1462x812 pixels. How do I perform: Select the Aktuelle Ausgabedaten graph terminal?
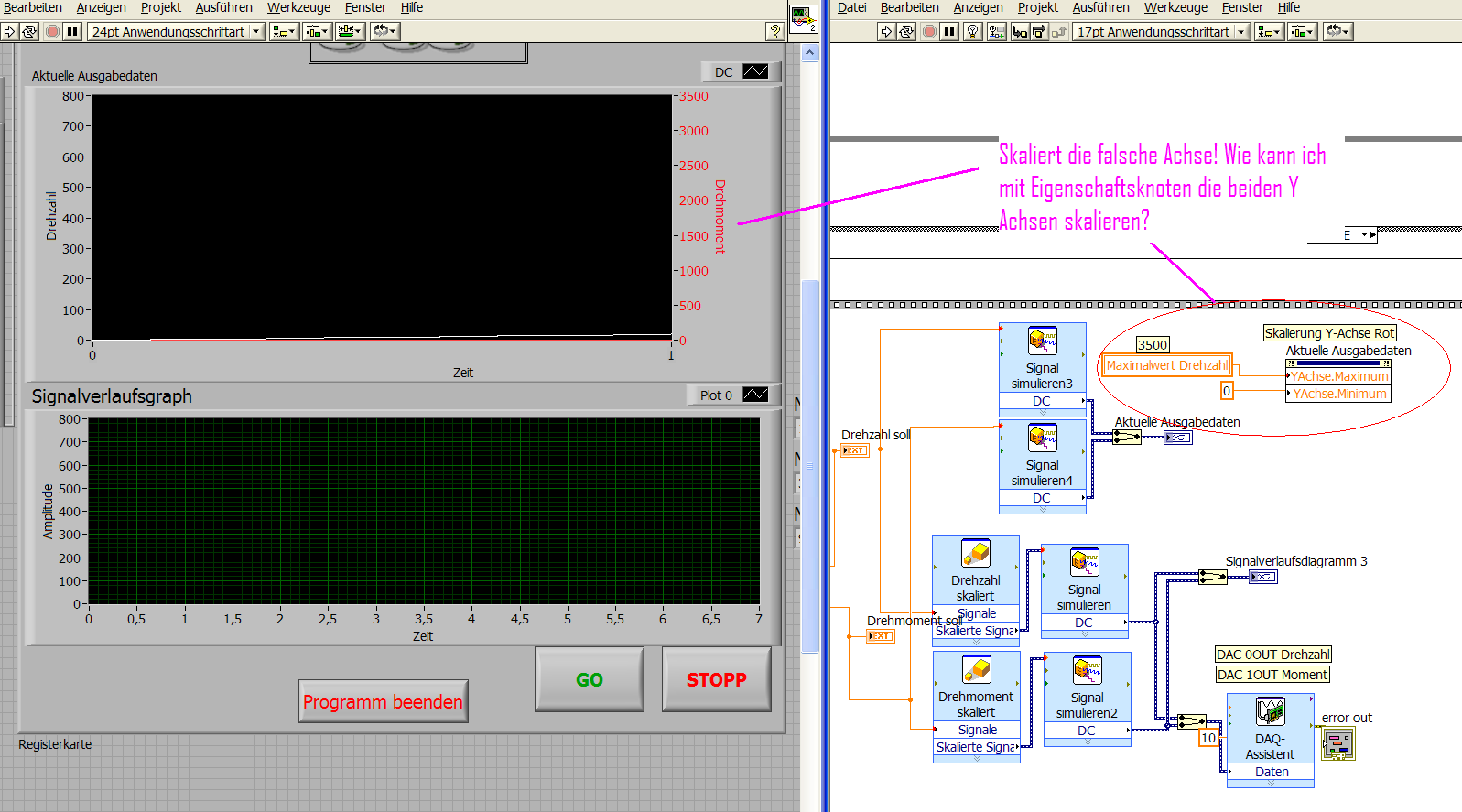tap(1178, 438)
